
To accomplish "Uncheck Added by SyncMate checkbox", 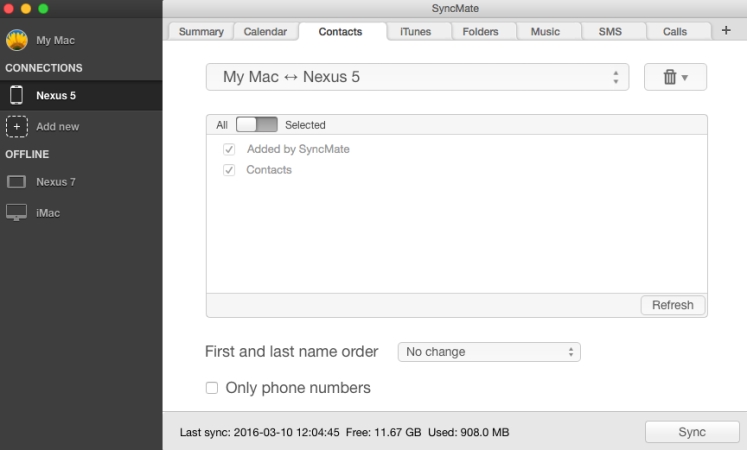I will (229, 150).
